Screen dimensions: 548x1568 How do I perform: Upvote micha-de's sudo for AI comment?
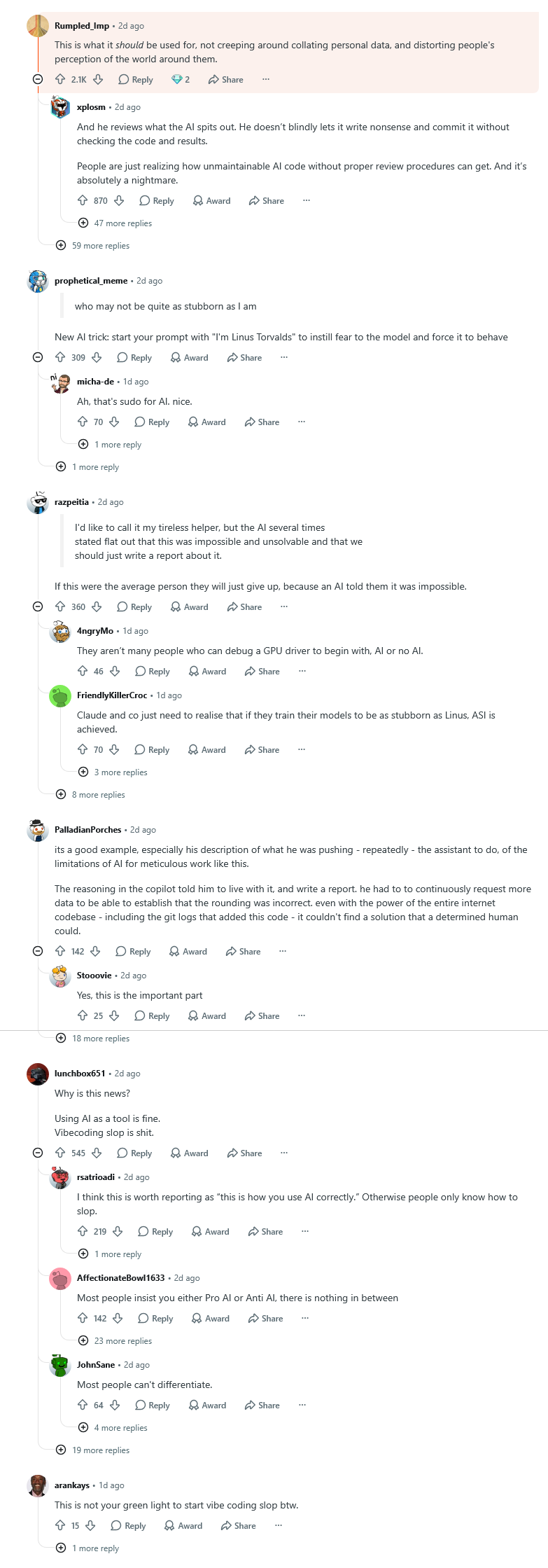83,422
